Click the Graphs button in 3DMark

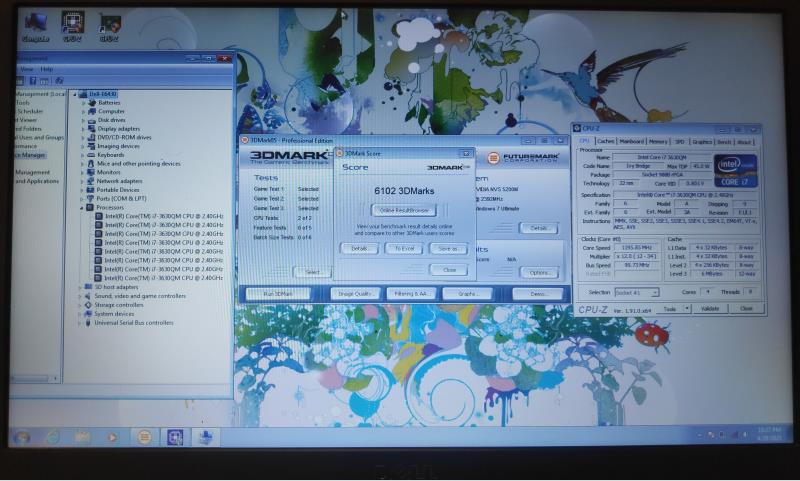(467, 294)
